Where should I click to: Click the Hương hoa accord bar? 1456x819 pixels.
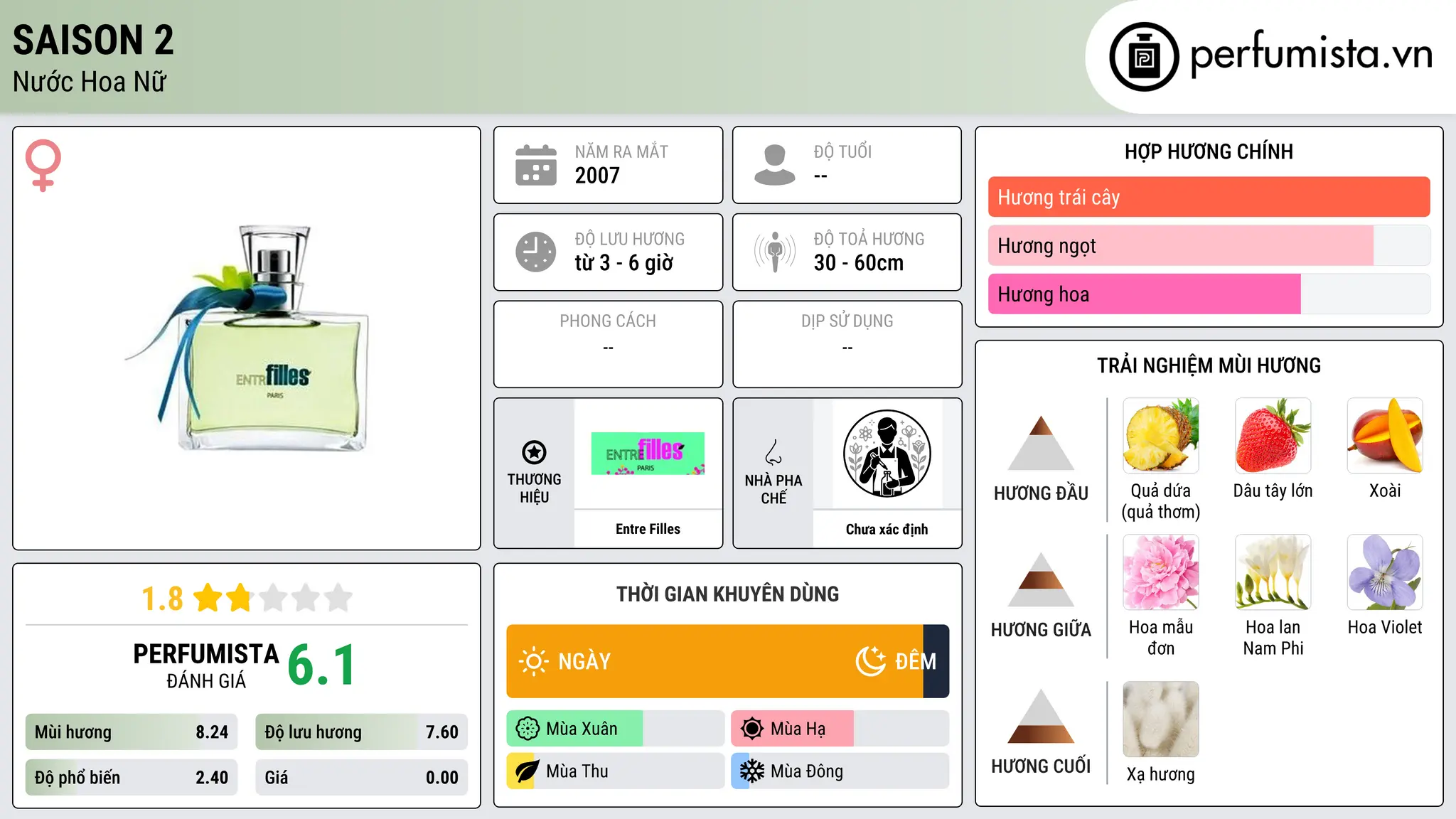click(x=1209, y=294)
